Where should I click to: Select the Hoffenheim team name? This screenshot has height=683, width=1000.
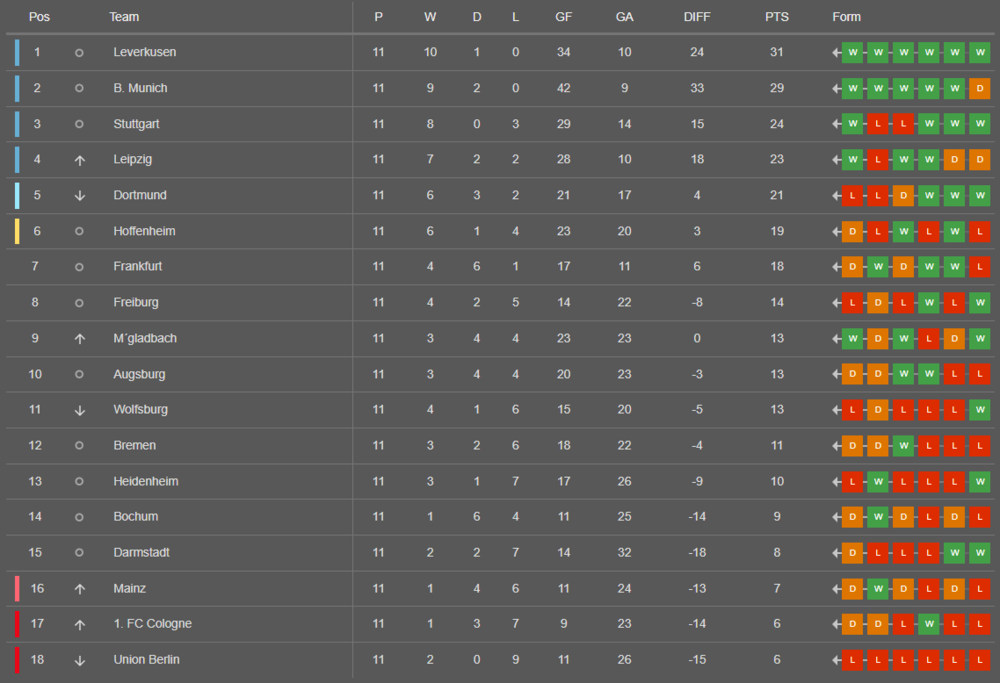tap(144, 231)
